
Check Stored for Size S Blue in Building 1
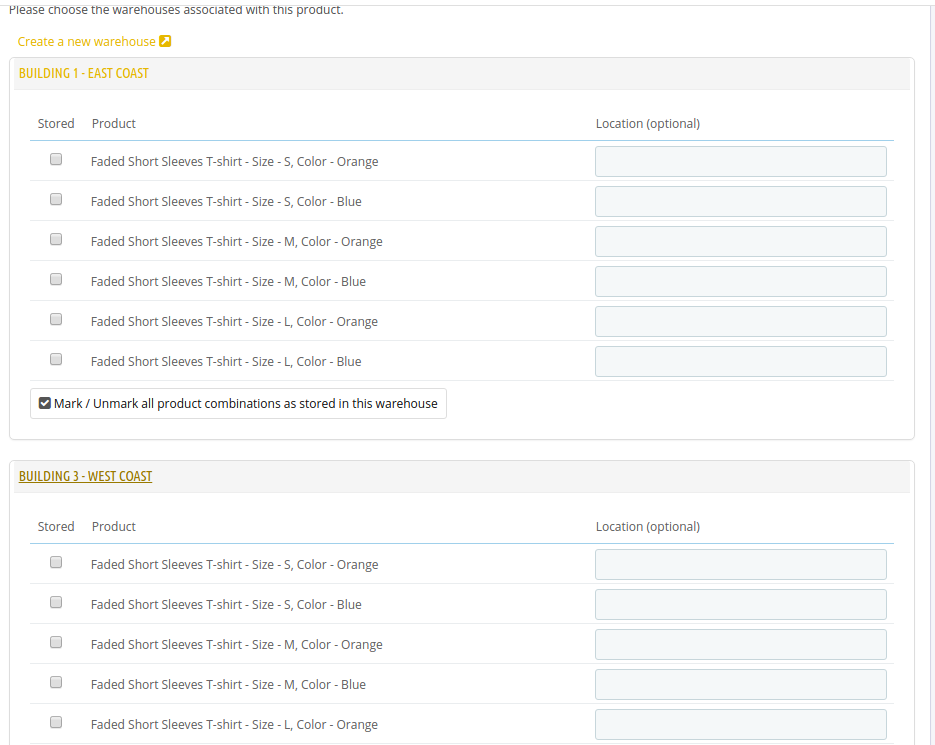coord(56,199)
